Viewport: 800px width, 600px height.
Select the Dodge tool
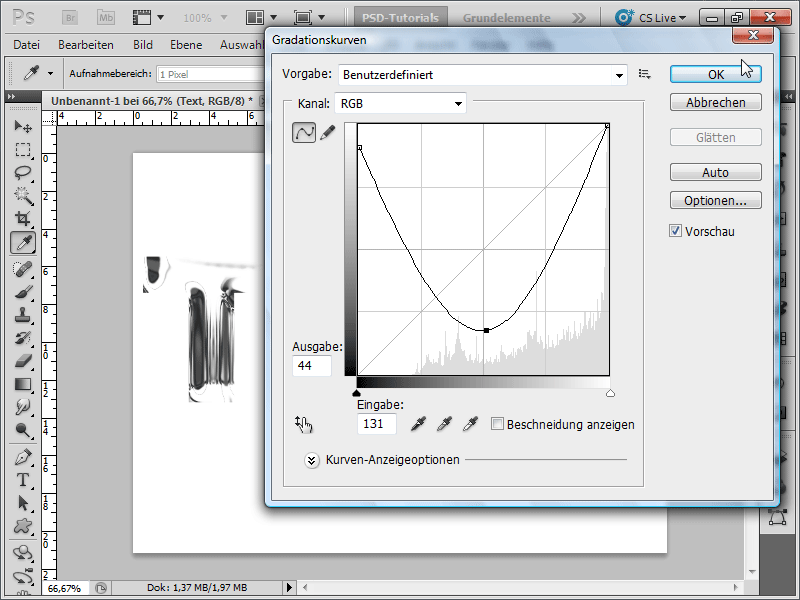23,430
